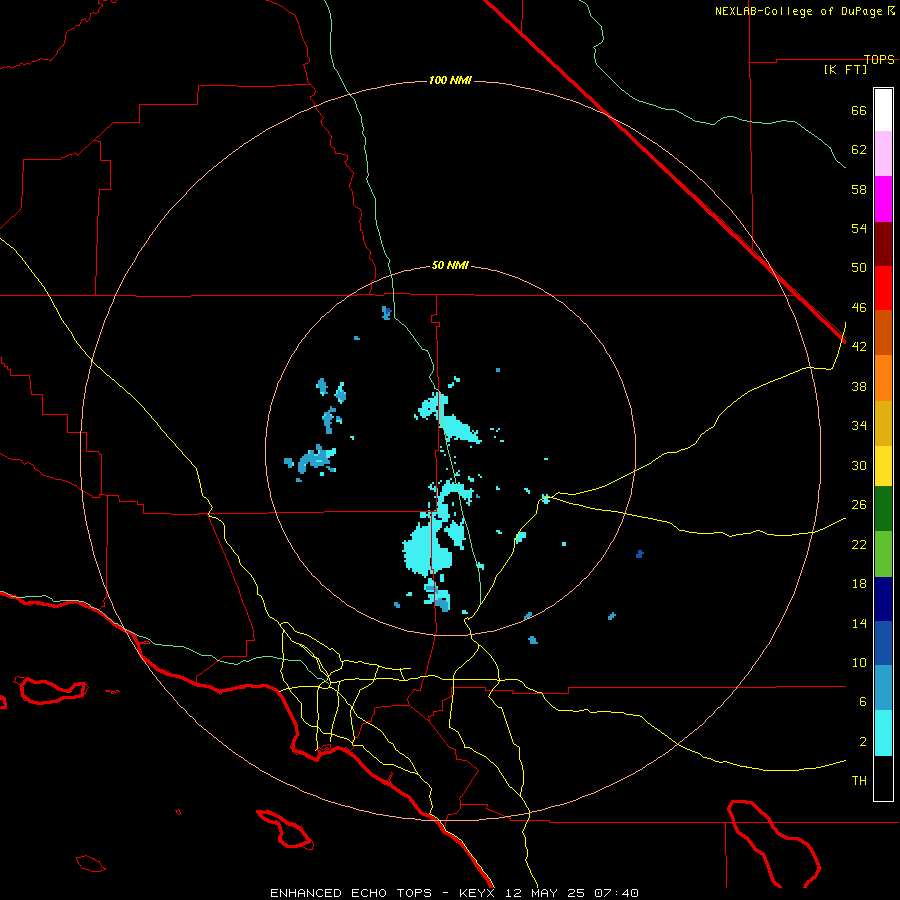This screenshot has height=900, width=900.
Task: Click the magenta swatch near 58
Action: pyautogui.click(x=883, y=199)
